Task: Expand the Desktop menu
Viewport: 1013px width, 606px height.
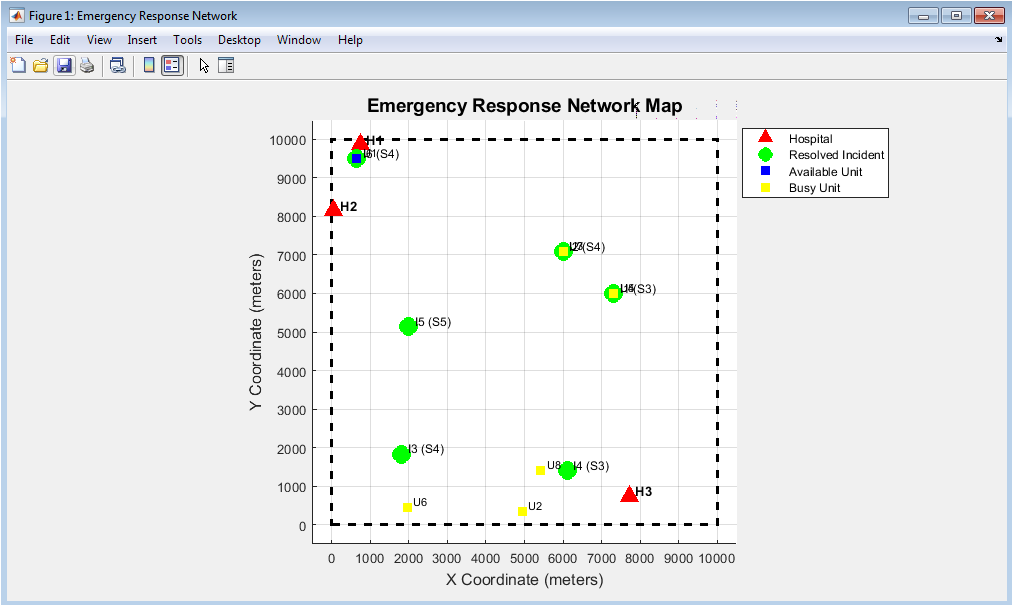Action: click(239, 40)
